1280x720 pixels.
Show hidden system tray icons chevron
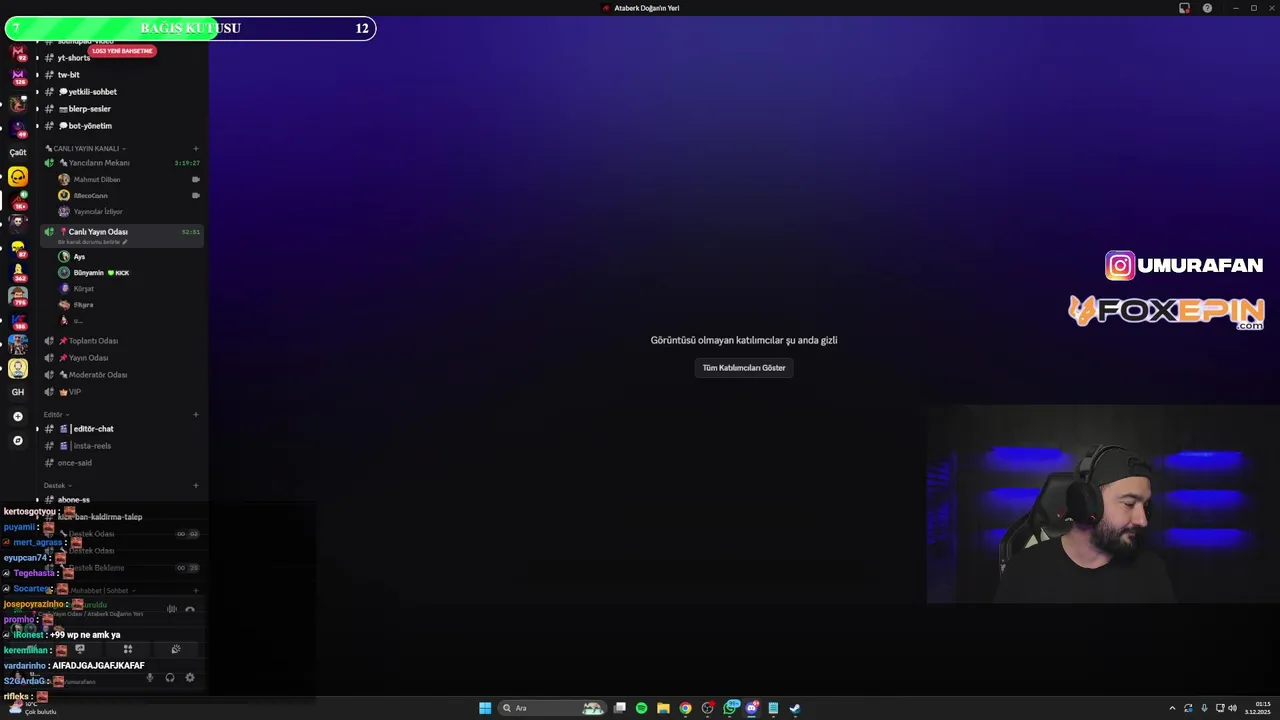click(1172, 708)
